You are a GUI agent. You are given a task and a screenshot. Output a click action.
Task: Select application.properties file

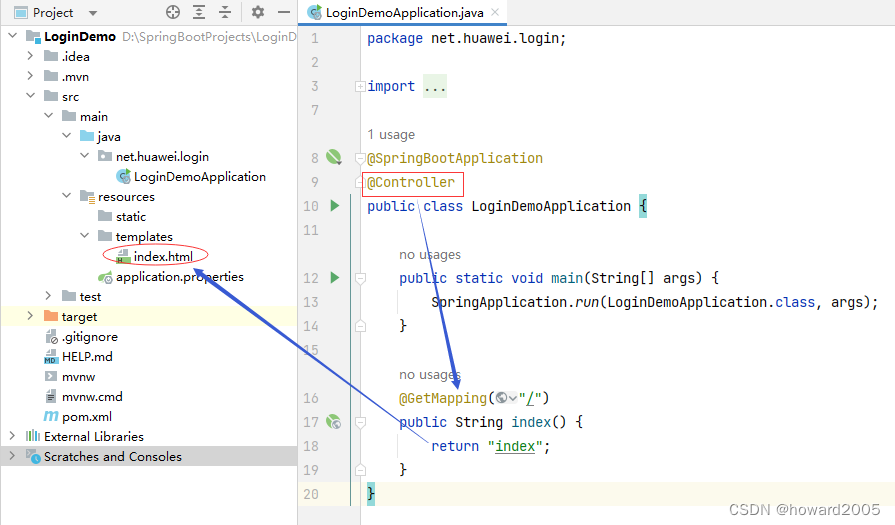pyautogui.click(x=180, y=277)
